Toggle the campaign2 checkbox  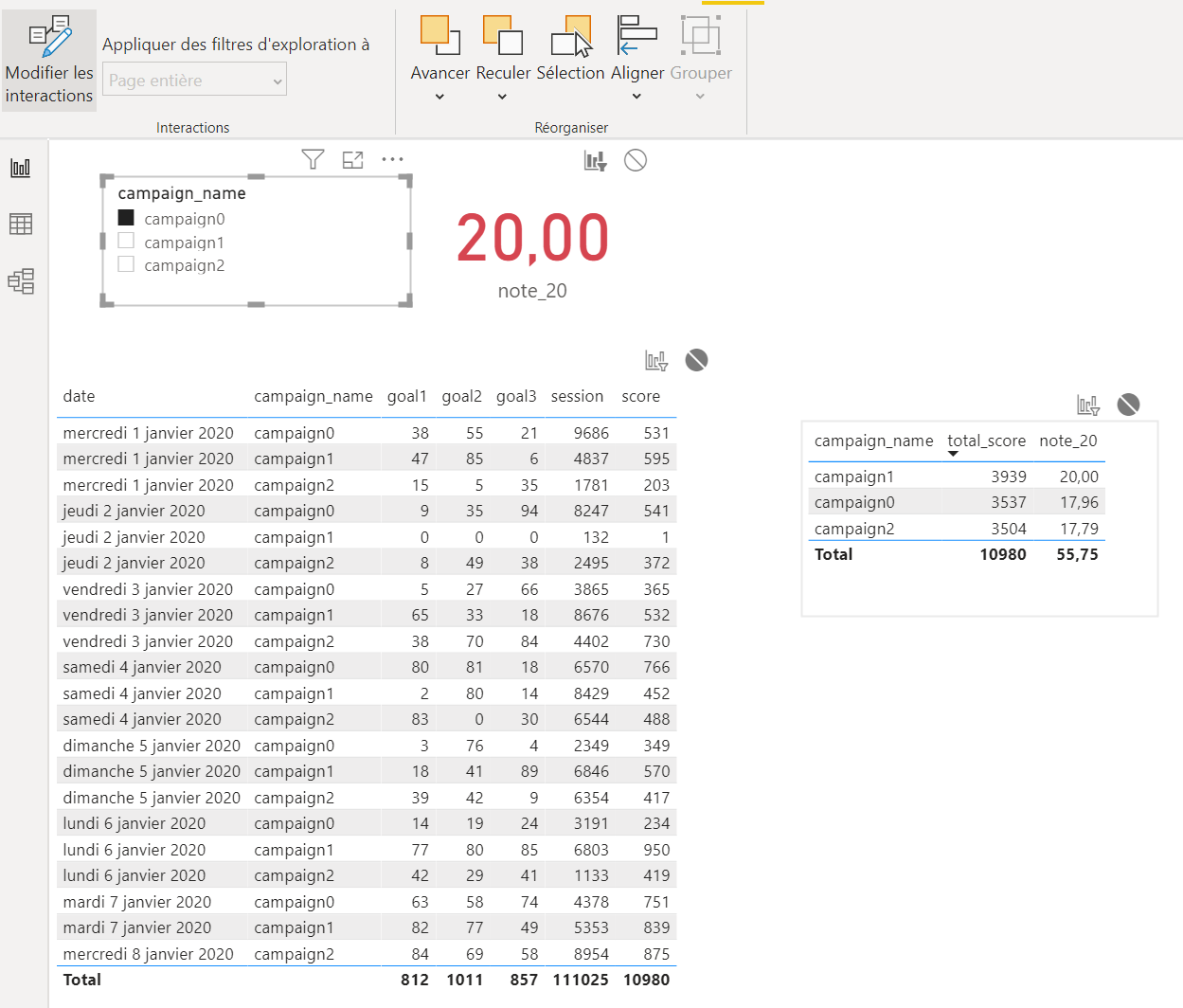126,264
